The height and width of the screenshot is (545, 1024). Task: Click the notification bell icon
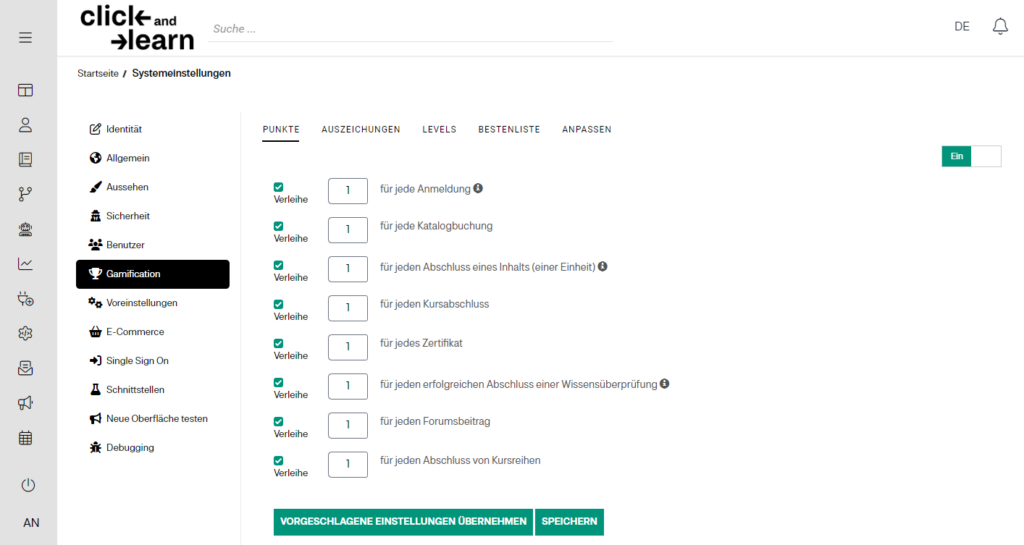[1000, 26]
